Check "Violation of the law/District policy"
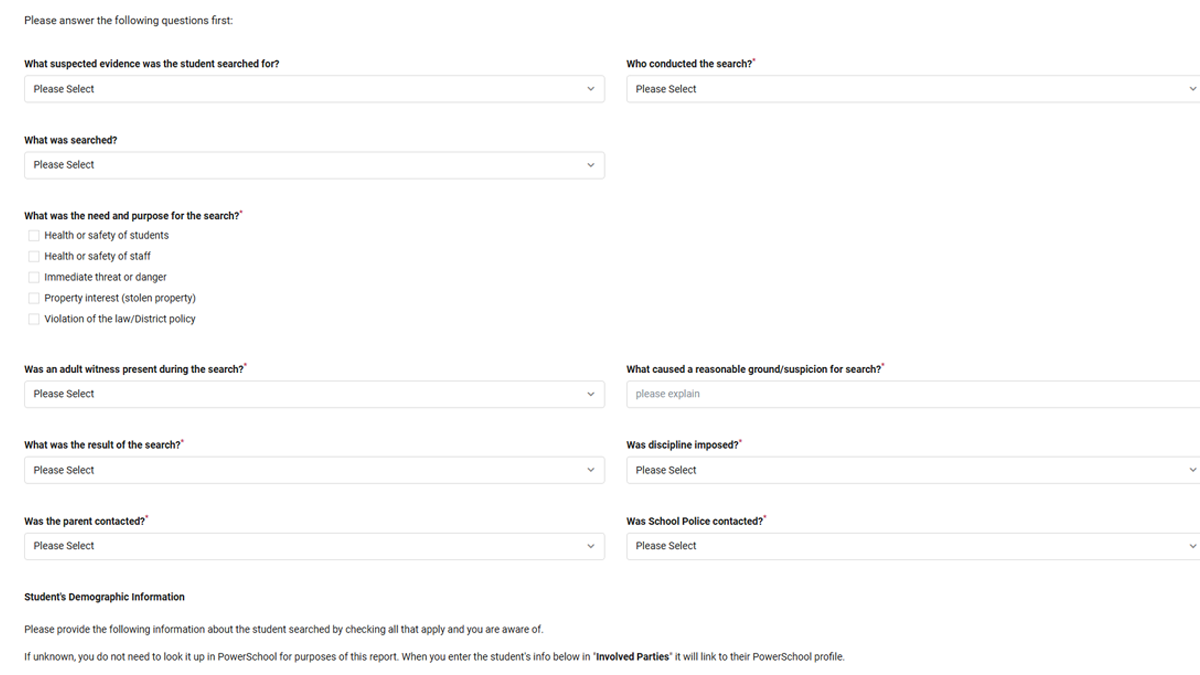 [x=33, y=318]
